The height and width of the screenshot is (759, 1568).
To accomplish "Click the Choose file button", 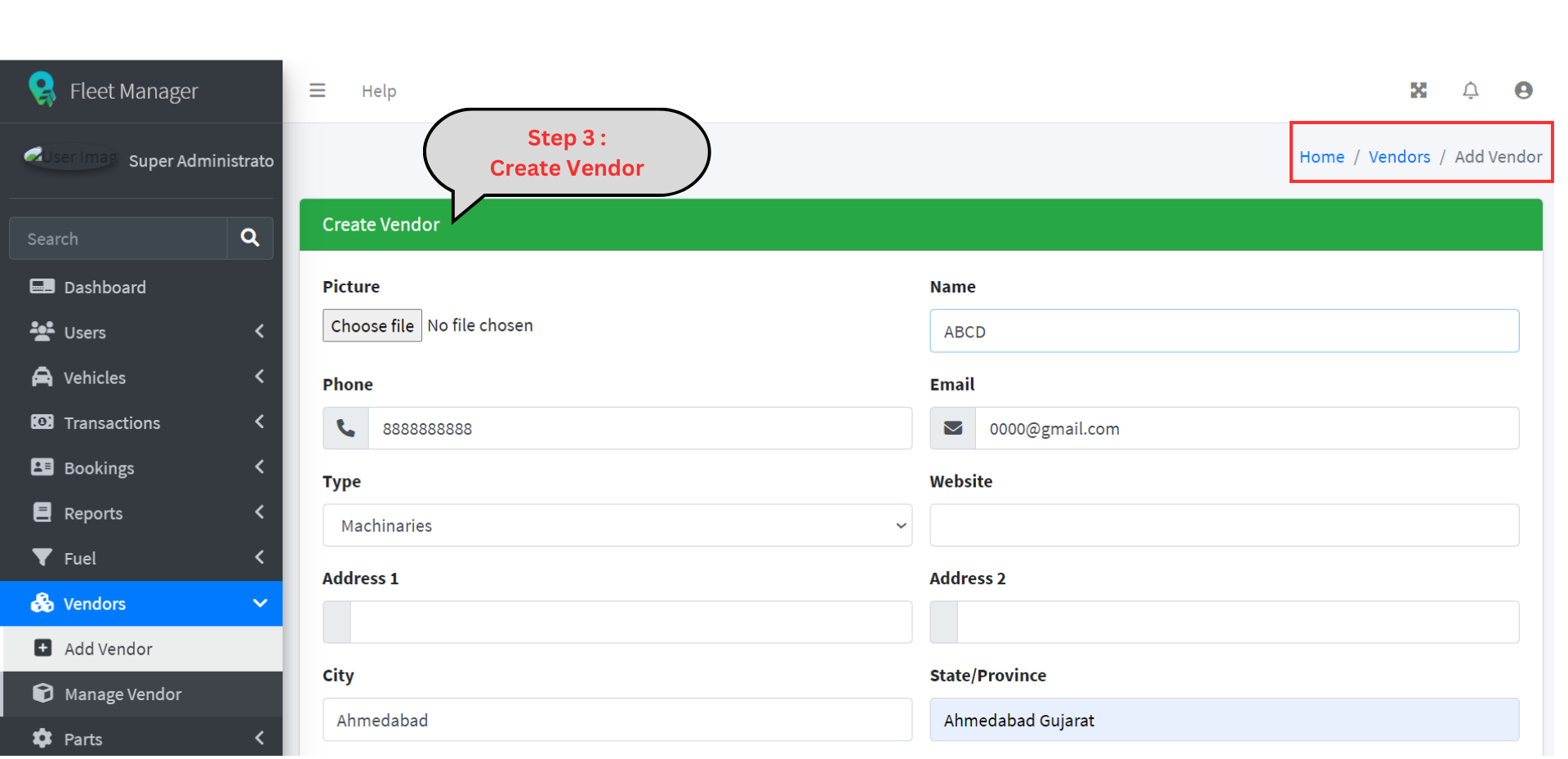I will [372, 326].
